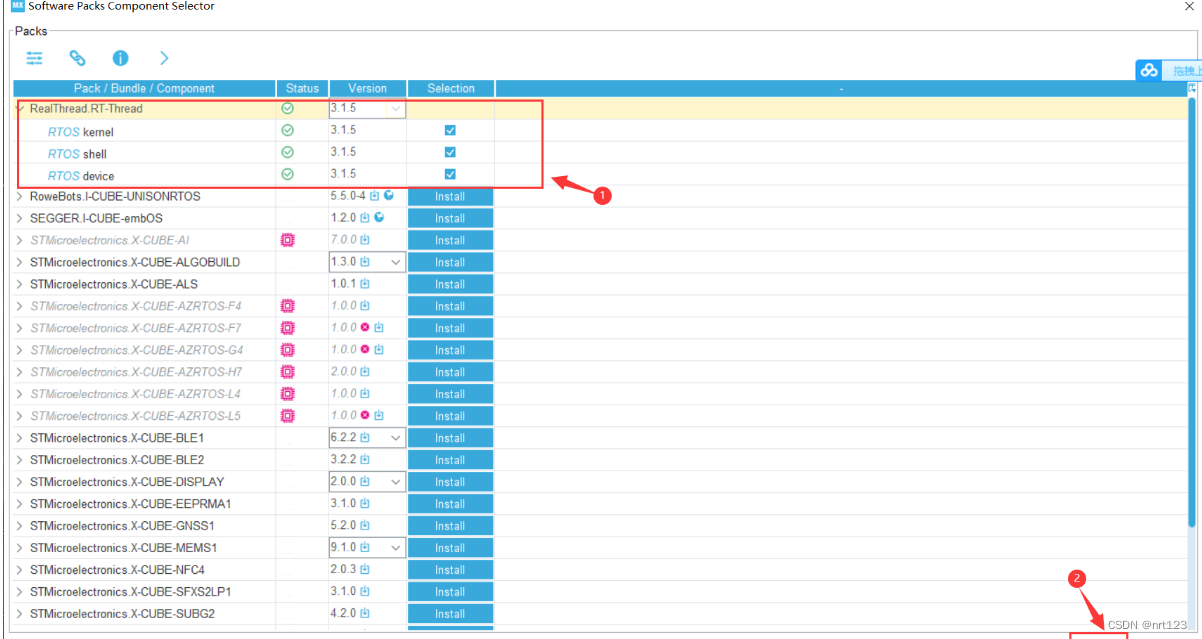1202x639 pixels.
Task: Click the pink chip icon for X-CUBE-AI
Action: tap(288, 240)
